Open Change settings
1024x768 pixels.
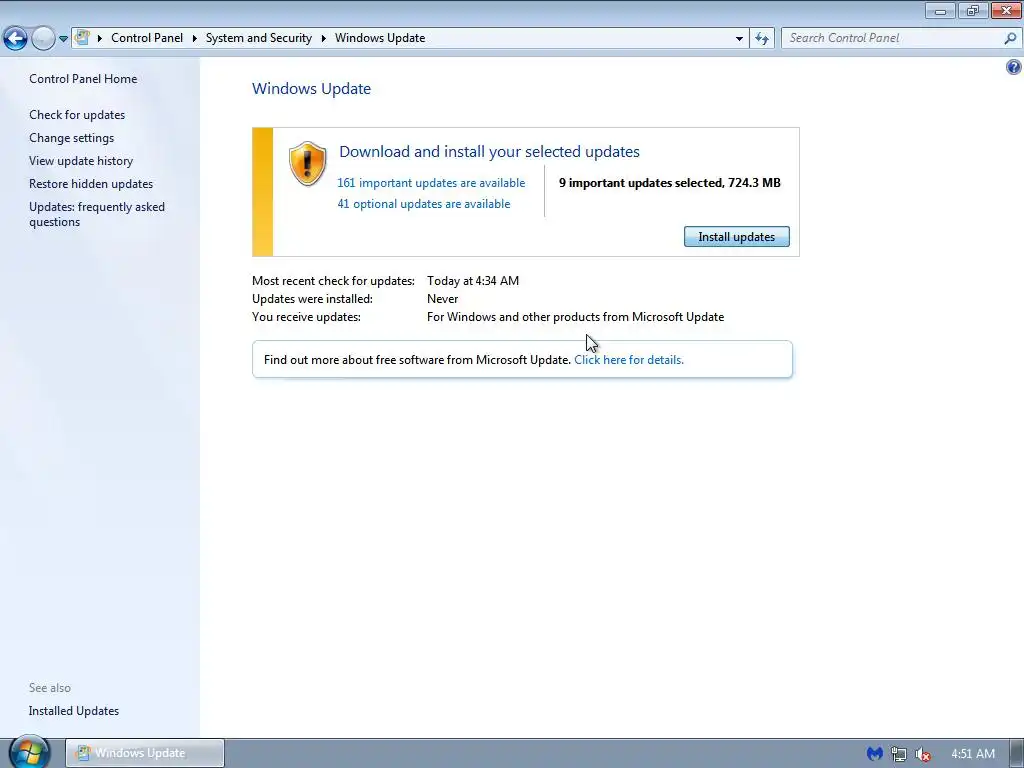coord(71,138)
